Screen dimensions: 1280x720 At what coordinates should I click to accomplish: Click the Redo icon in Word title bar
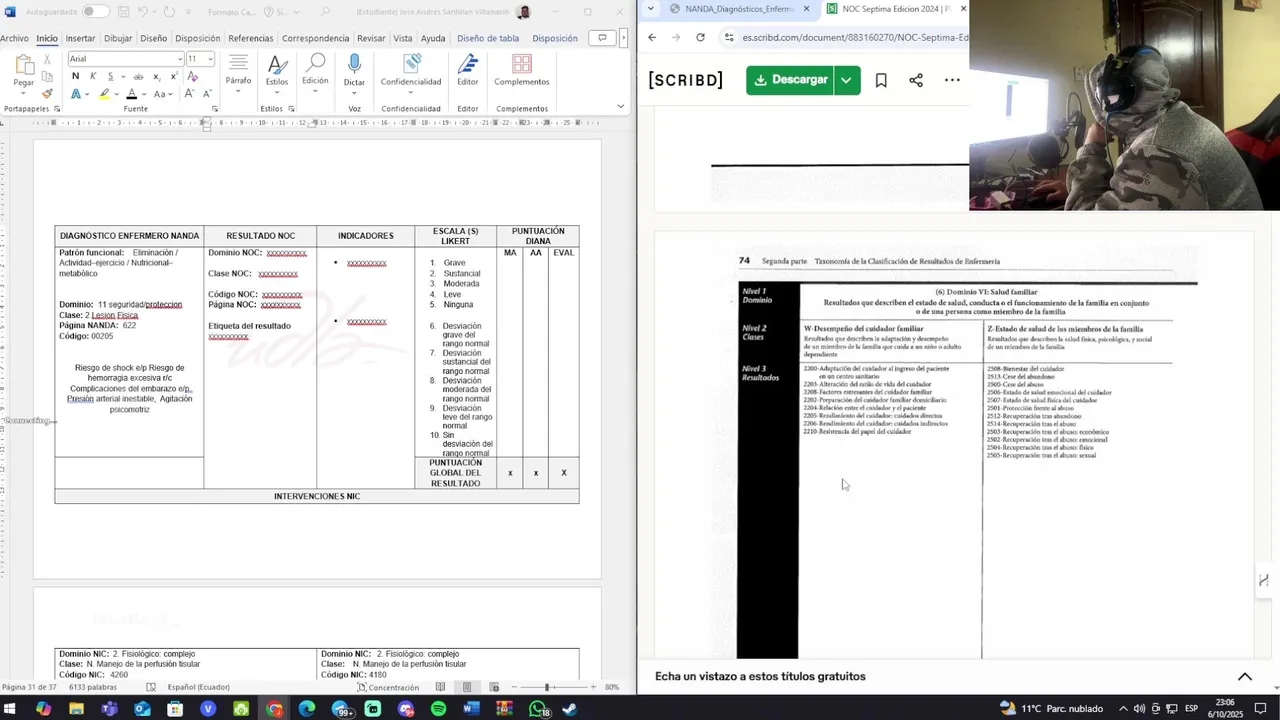(x=170, y=12)
